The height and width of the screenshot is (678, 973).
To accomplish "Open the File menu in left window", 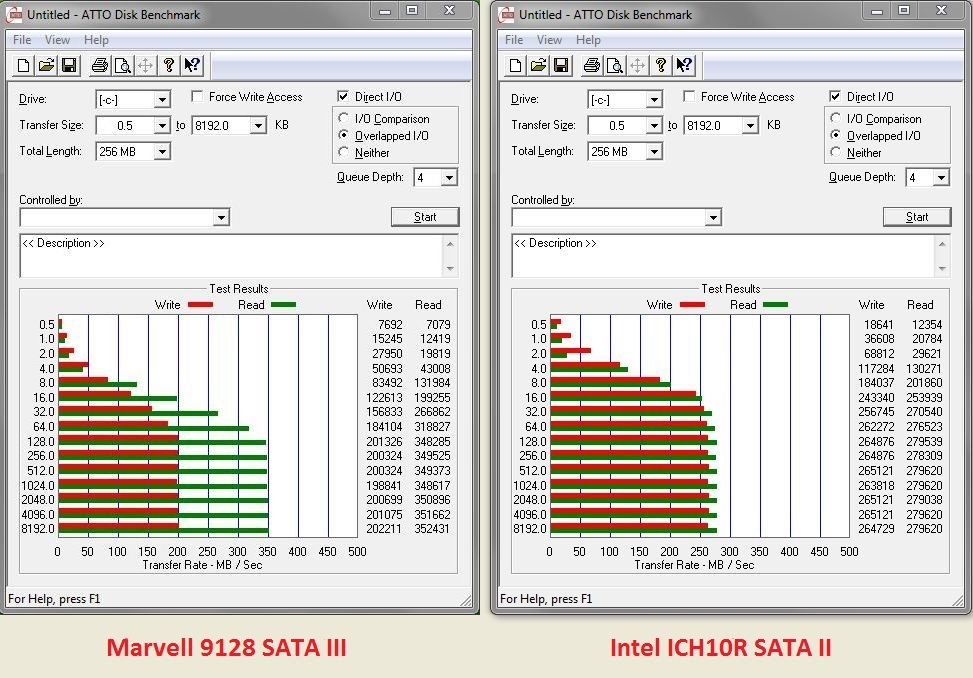I will coord(22,40).
